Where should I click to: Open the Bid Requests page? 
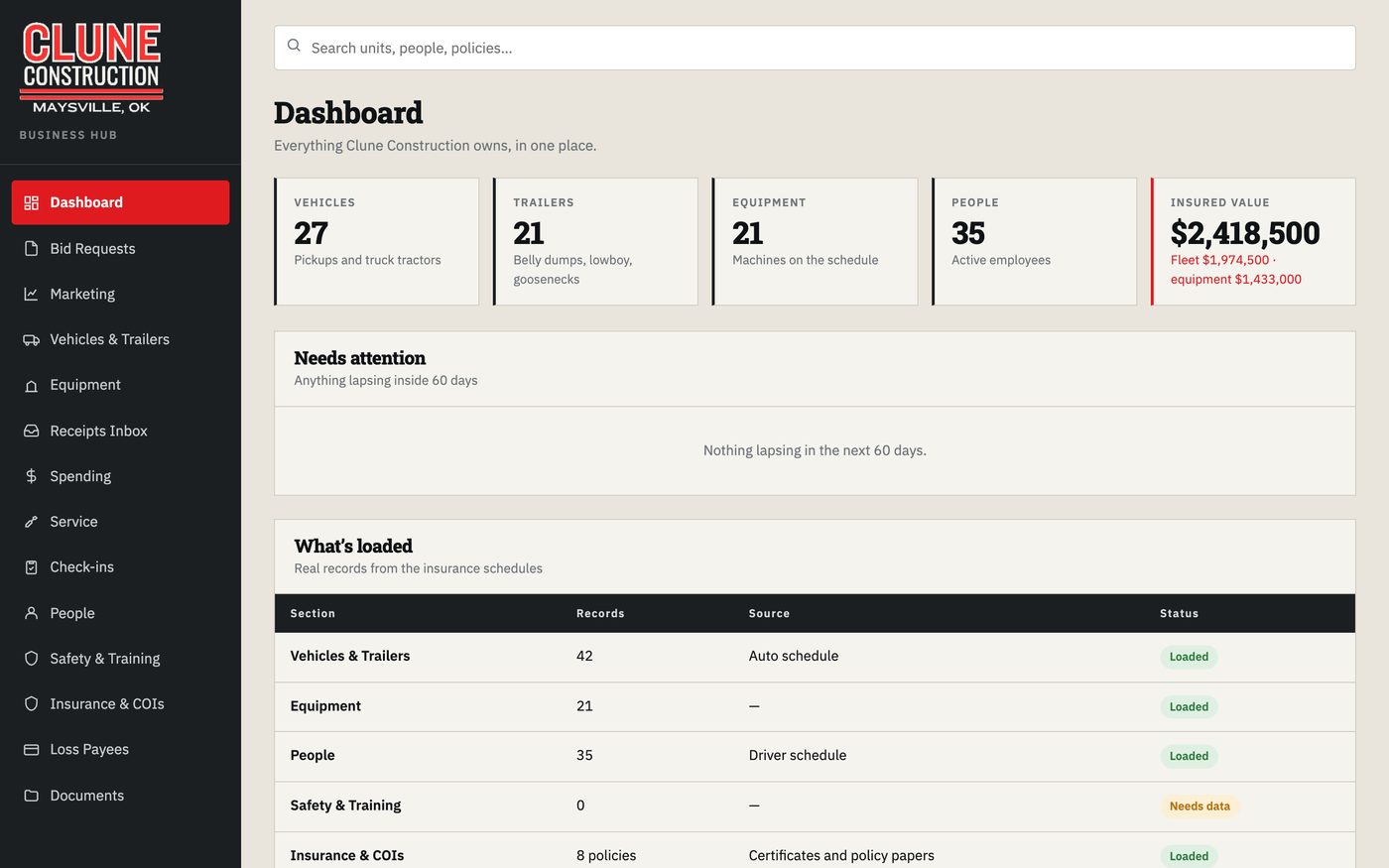[x=120, y=248]
